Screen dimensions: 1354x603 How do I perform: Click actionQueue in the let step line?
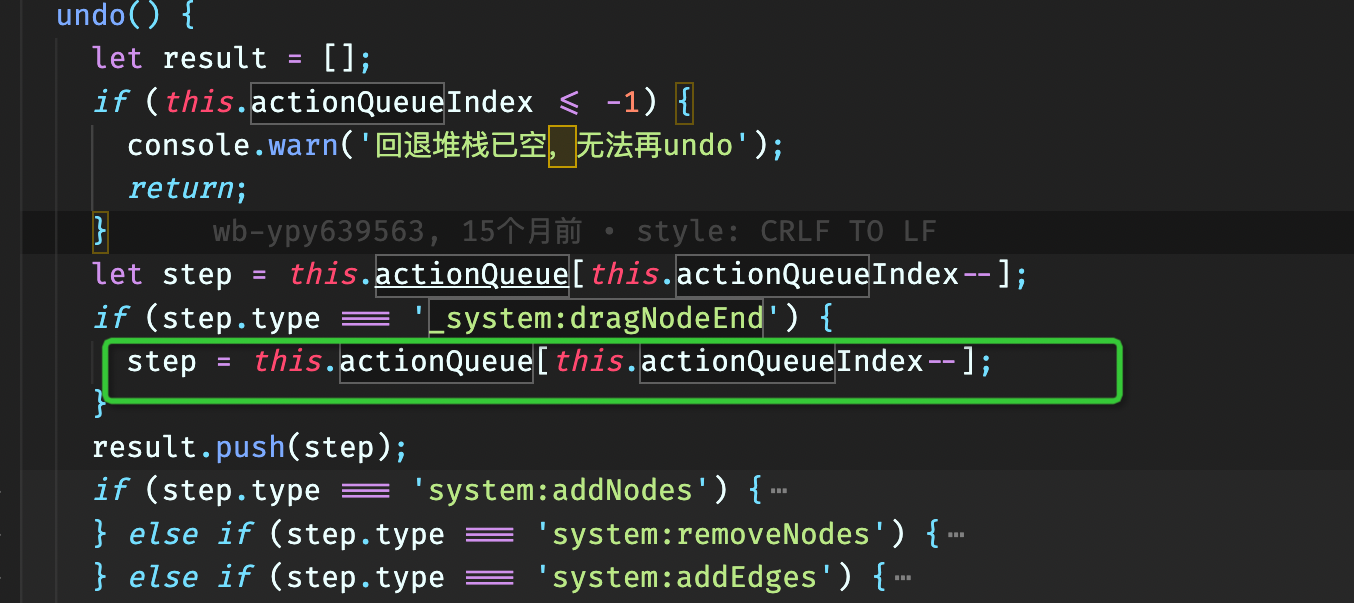pos(472,274)
